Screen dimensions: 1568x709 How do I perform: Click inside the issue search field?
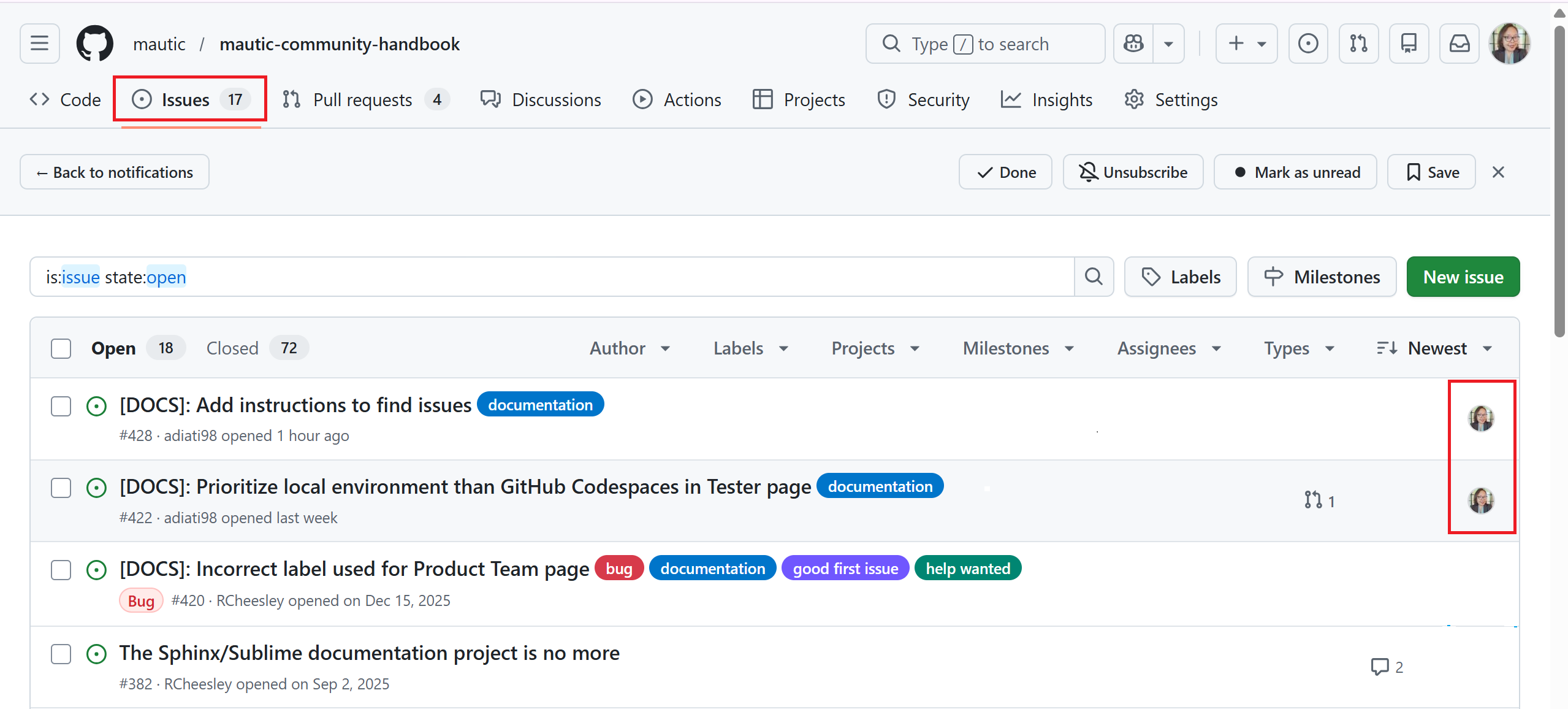[x=552, y=277]
